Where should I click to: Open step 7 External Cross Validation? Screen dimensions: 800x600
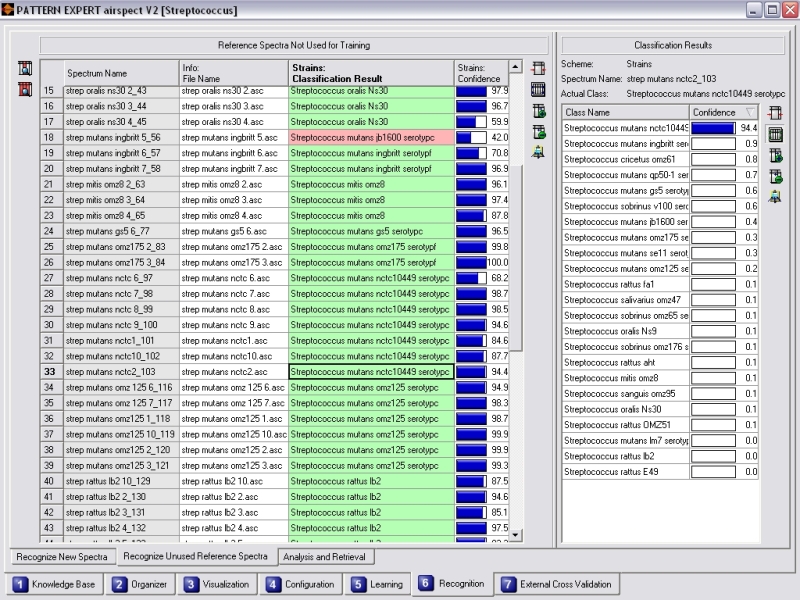(x=556, y=584)
